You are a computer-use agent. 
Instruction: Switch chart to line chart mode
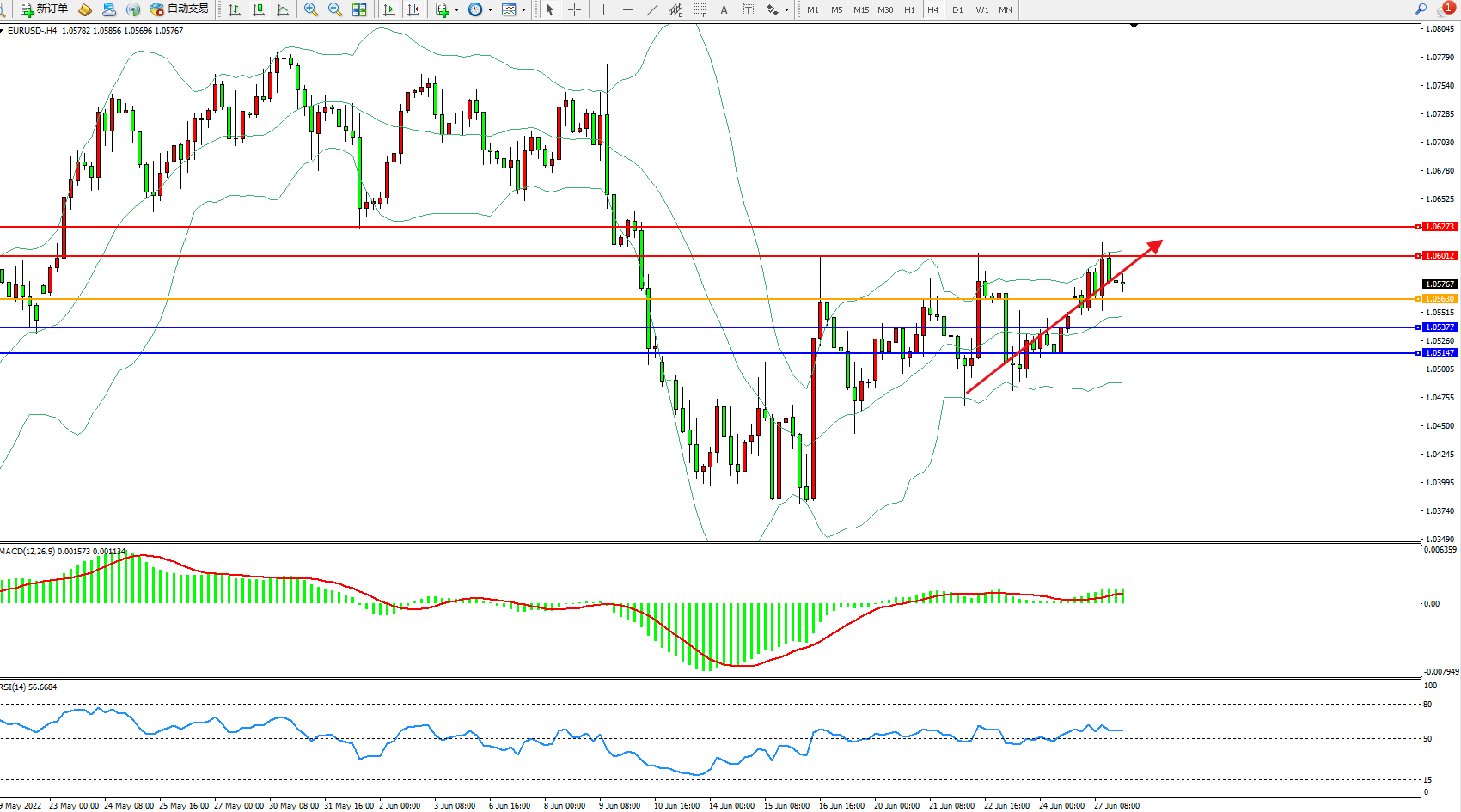coord(283,9)
